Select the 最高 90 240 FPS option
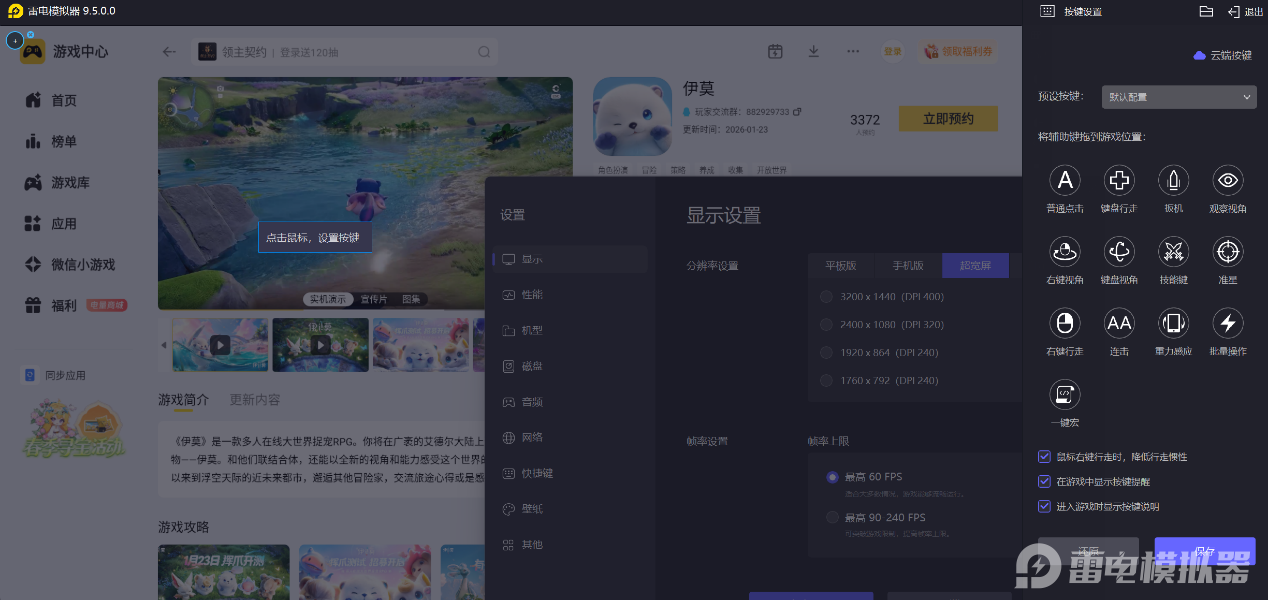Image resolution: width=1268 pixels, height=600 pixels. 876,518
